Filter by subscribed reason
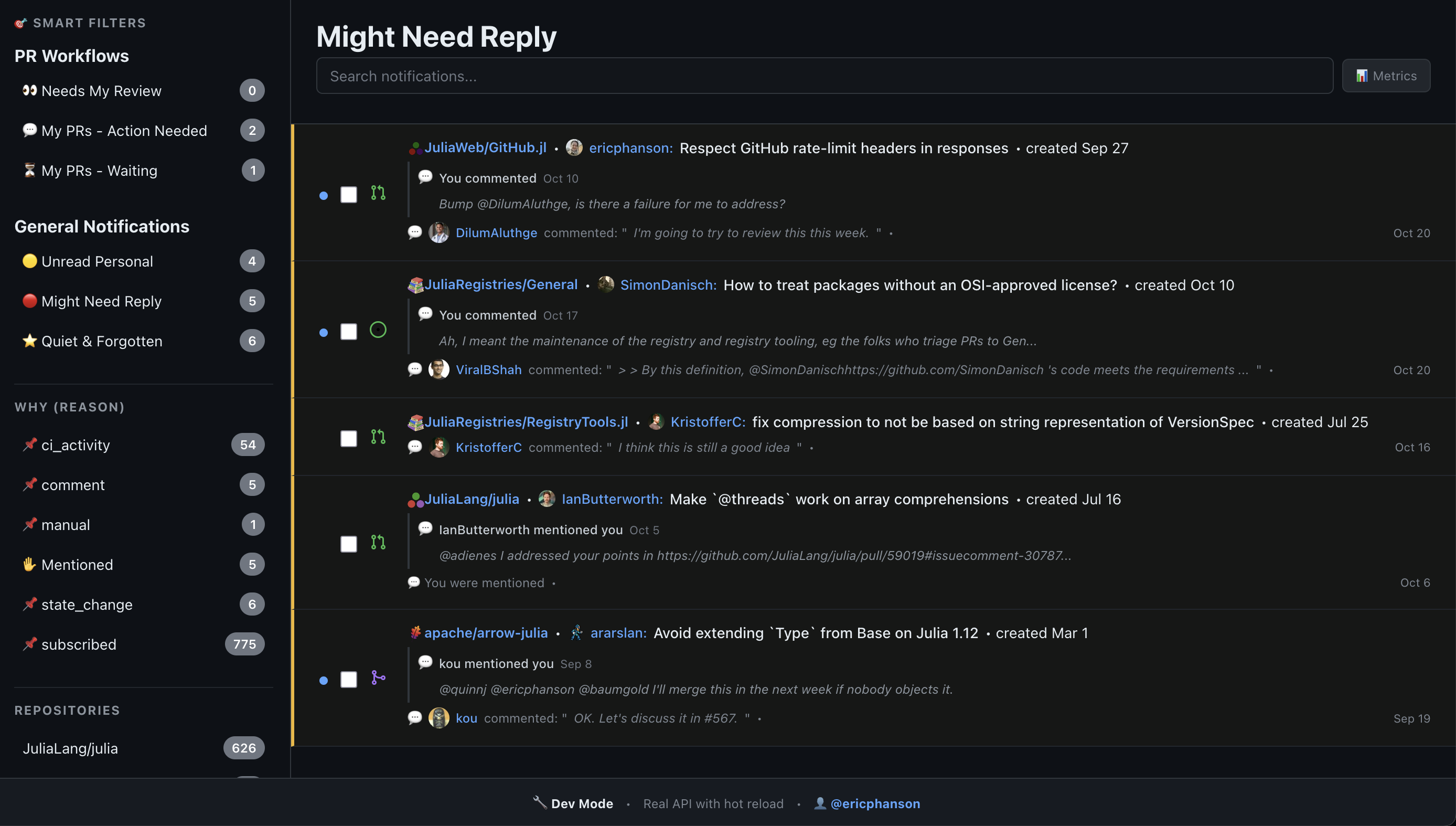This screenshot has height=826, width=1456. tap(79, 644)
